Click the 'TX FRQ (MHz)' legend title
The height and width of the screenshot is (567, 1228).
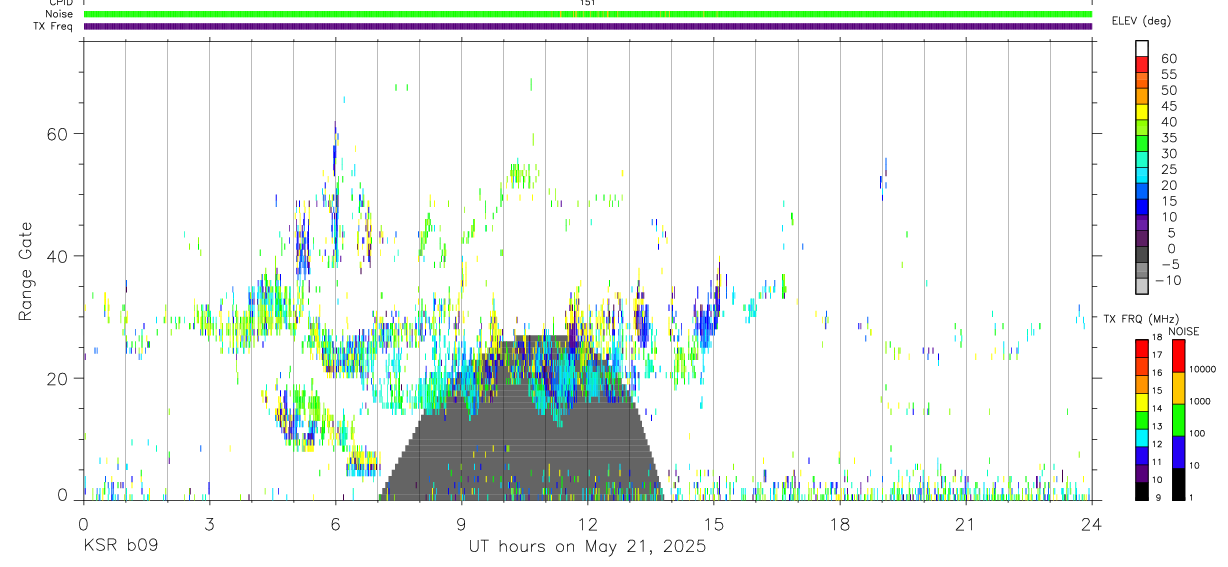1139,318
